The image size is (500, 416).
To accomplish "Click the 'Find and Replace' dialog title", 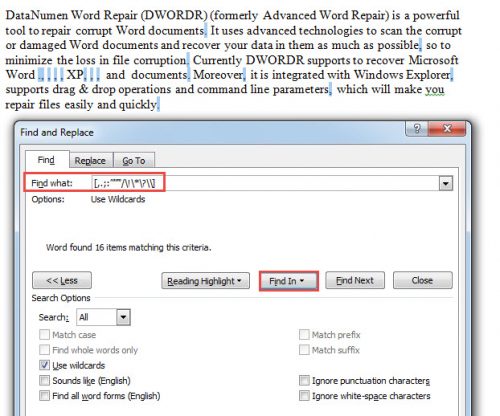I will click(57, 132).
